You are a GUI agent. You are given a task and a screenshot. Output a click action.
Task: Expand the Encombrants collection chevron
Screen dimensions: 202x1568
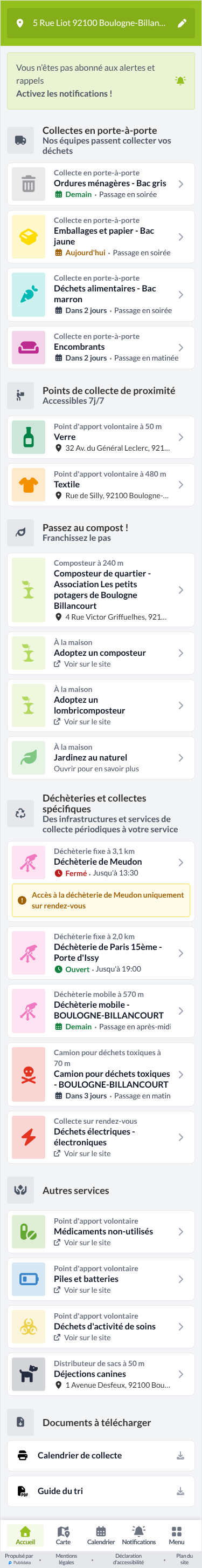(x=181, y=348)
